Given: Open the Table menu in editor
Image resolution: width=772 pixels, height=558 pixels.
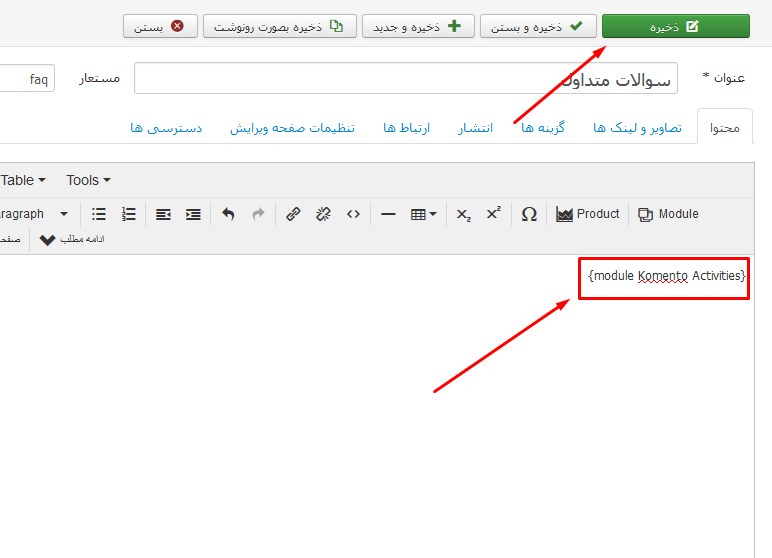Looking at the screenshot, I should pos(23,180).
